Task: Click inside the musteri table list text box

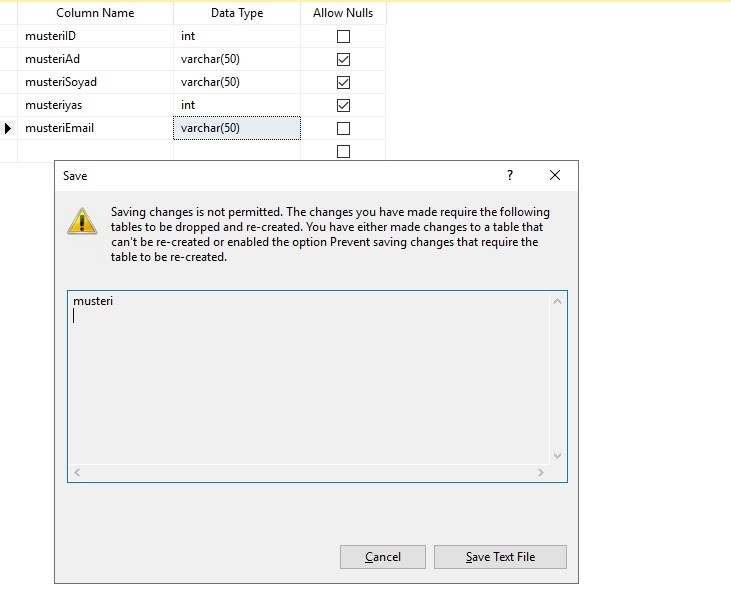Action: pos(300,380)
